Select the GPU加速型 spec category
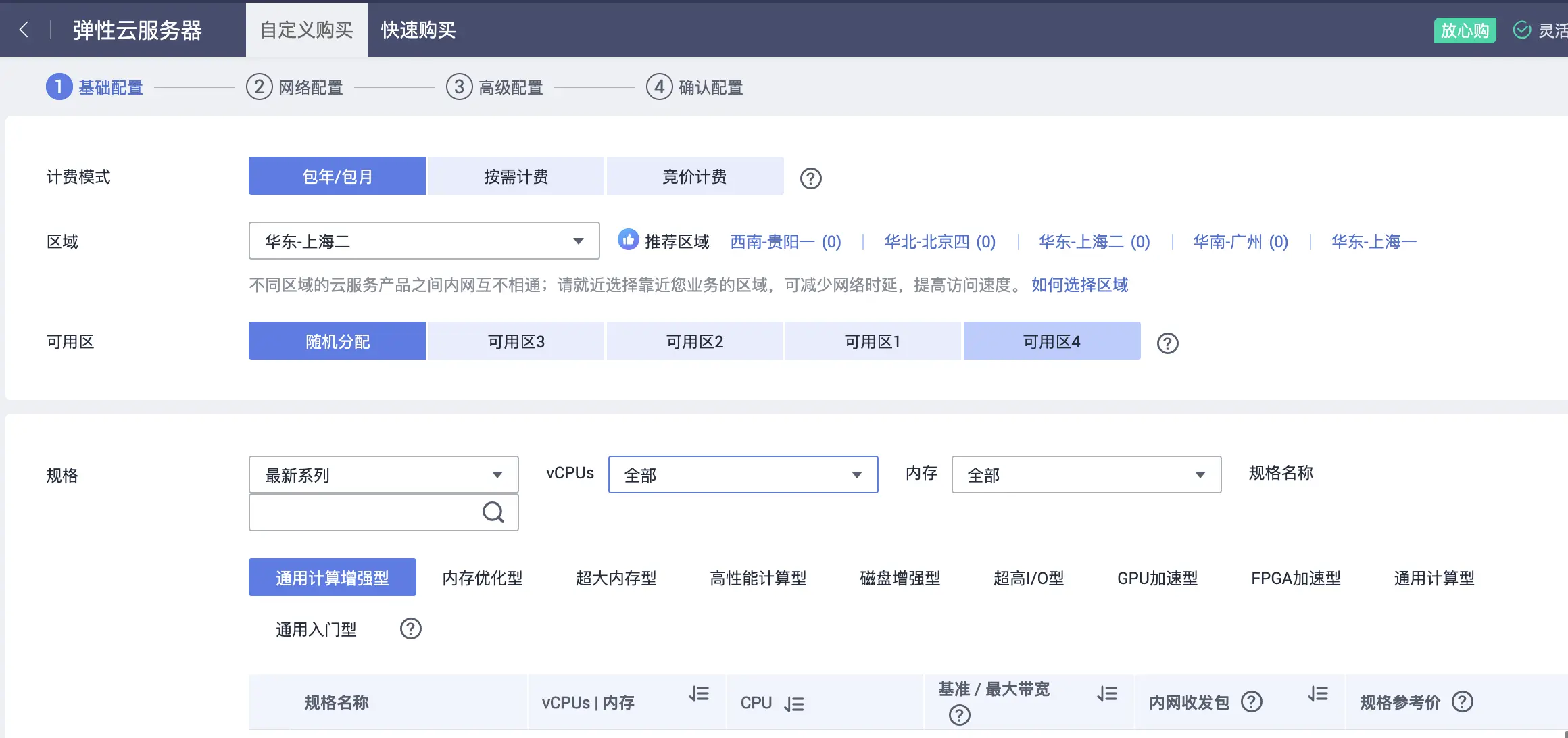This screenshot has width=1568, height=738. (x=1156, y=578)
